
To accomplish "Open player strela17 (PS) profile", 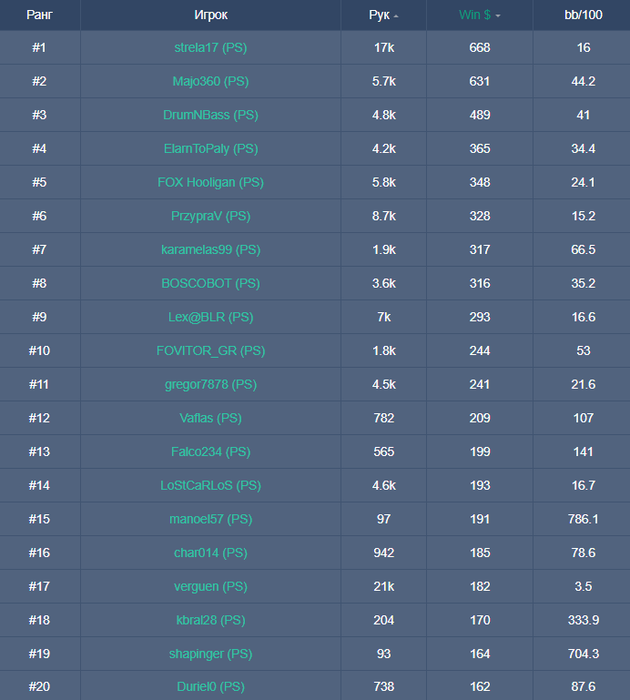I will click(211, 47).
